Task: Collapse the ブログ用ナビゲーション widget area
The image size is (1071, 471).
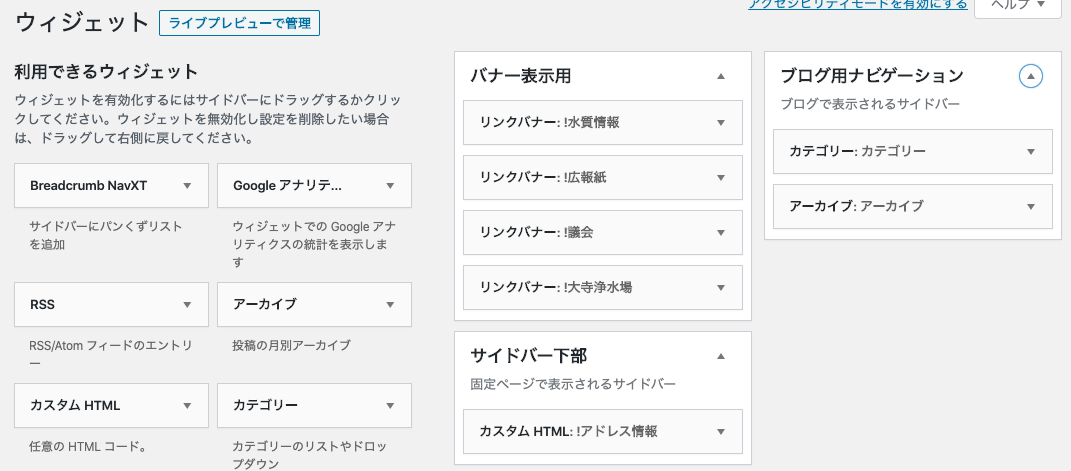Action: 1030,76
